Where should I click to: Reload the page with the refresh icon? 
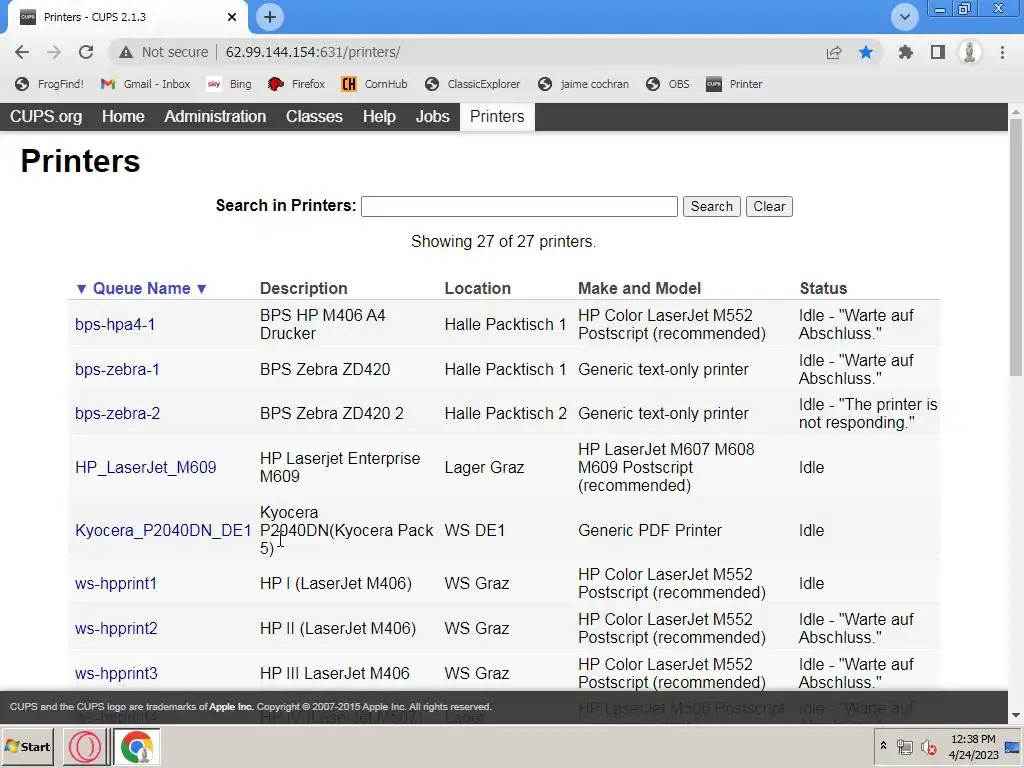86,52
